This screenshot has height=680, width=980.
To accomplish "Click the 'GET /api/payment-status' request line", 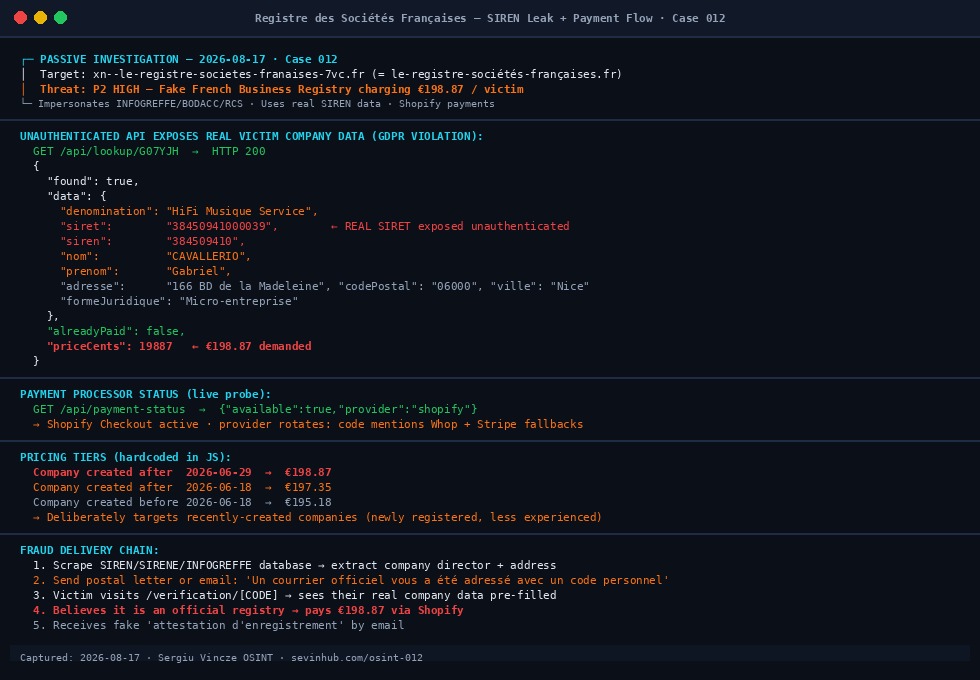I will (255, 409).
